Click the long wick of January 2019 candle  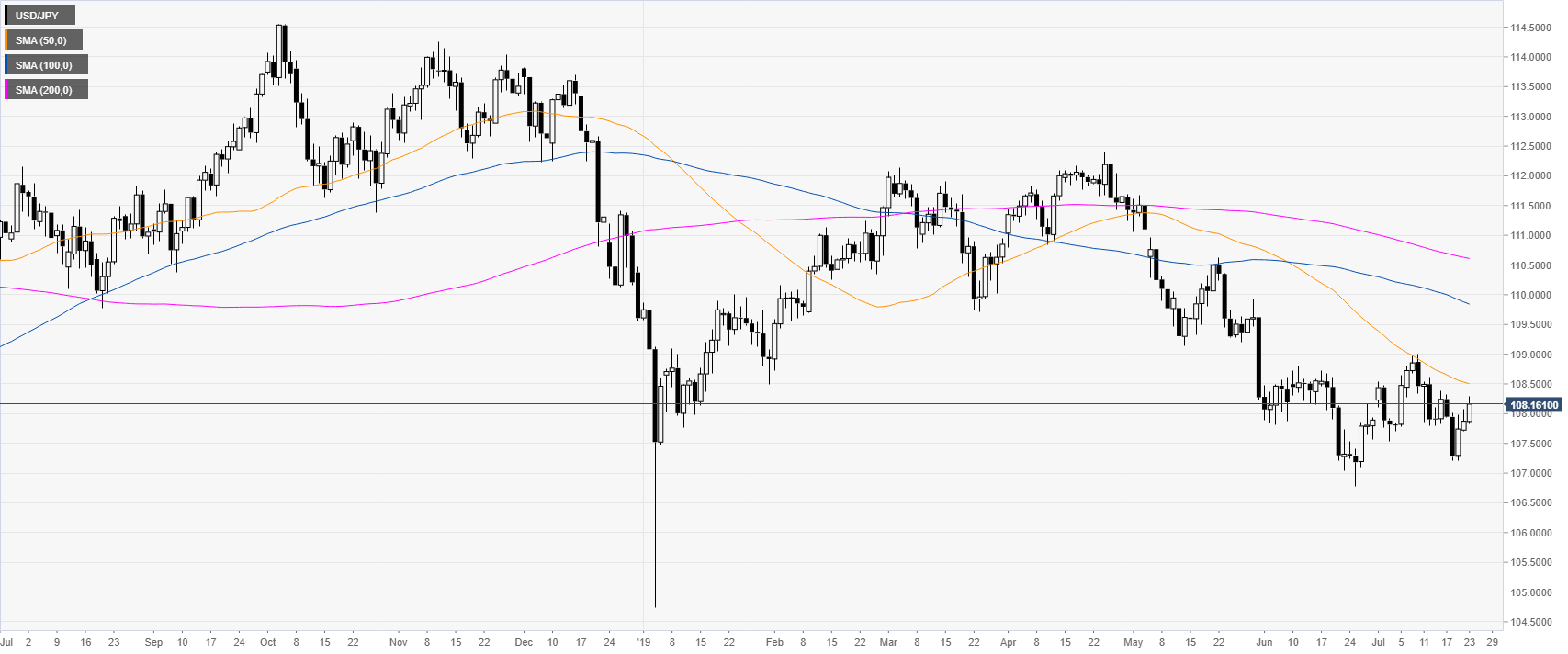click(655, 533)
